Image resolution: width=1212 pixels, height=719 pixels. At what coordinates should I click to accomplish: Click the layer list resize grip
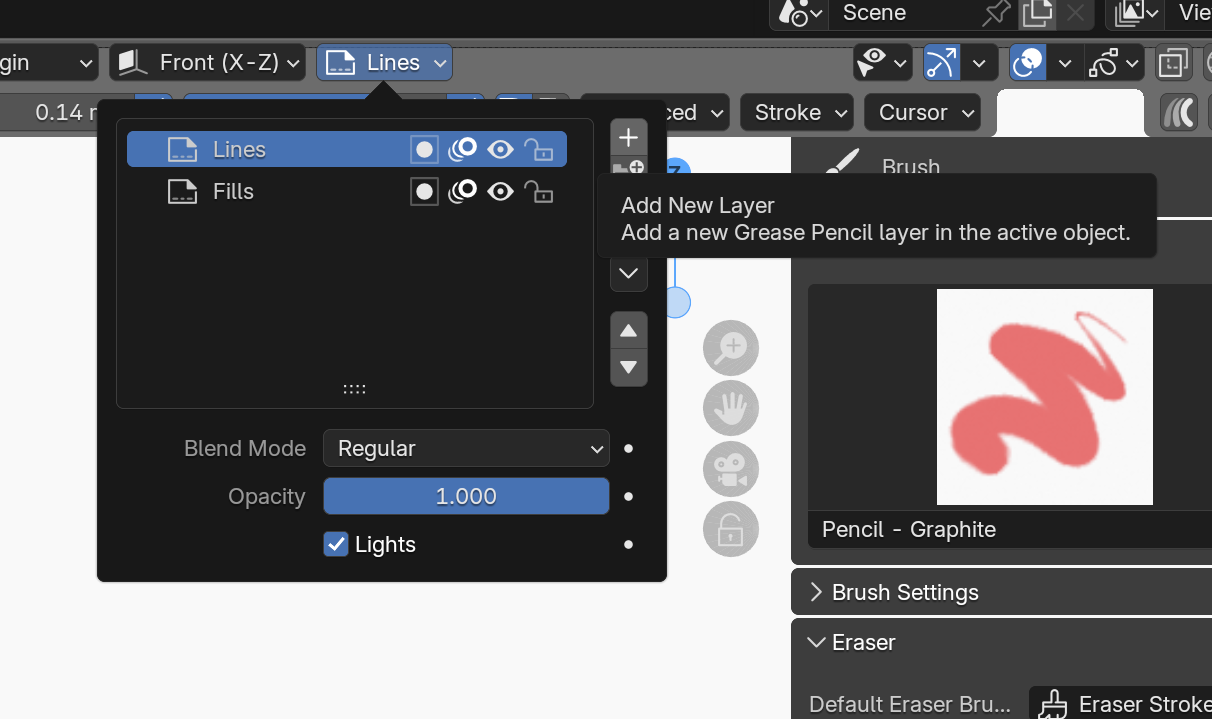355,389
